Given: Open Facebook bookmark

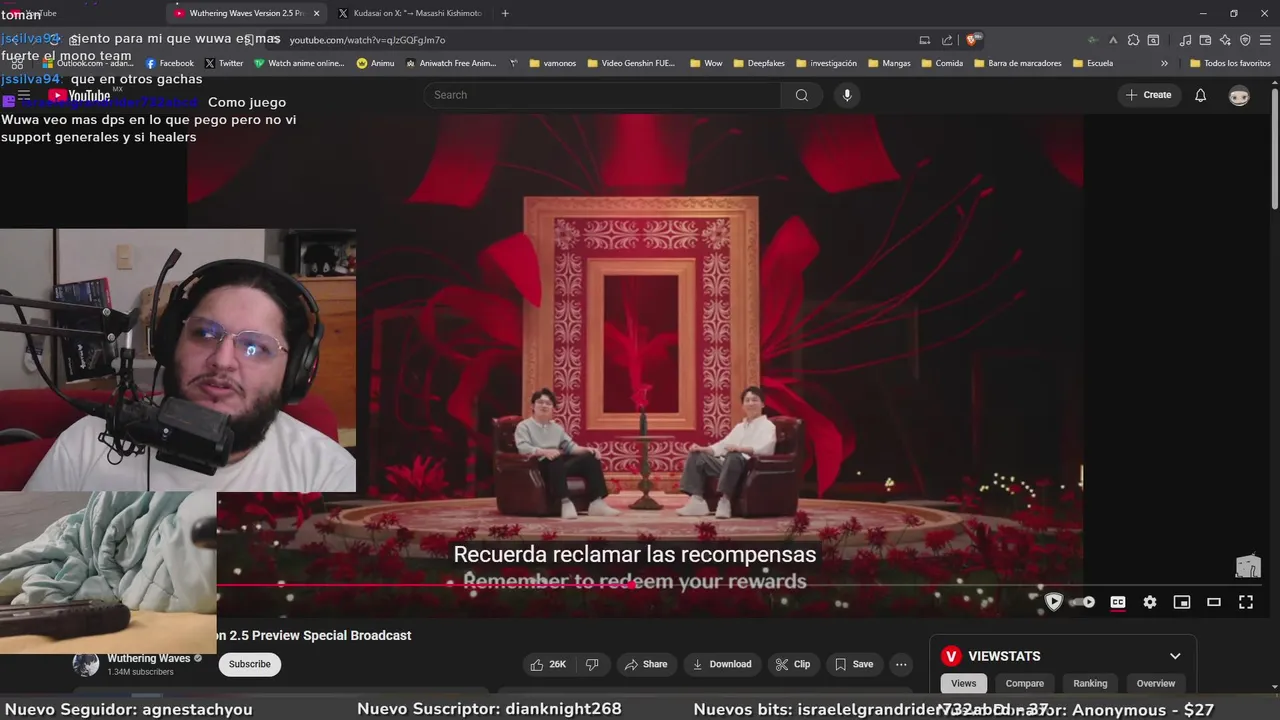Looking at the screenshot, I should click(169, 63).
